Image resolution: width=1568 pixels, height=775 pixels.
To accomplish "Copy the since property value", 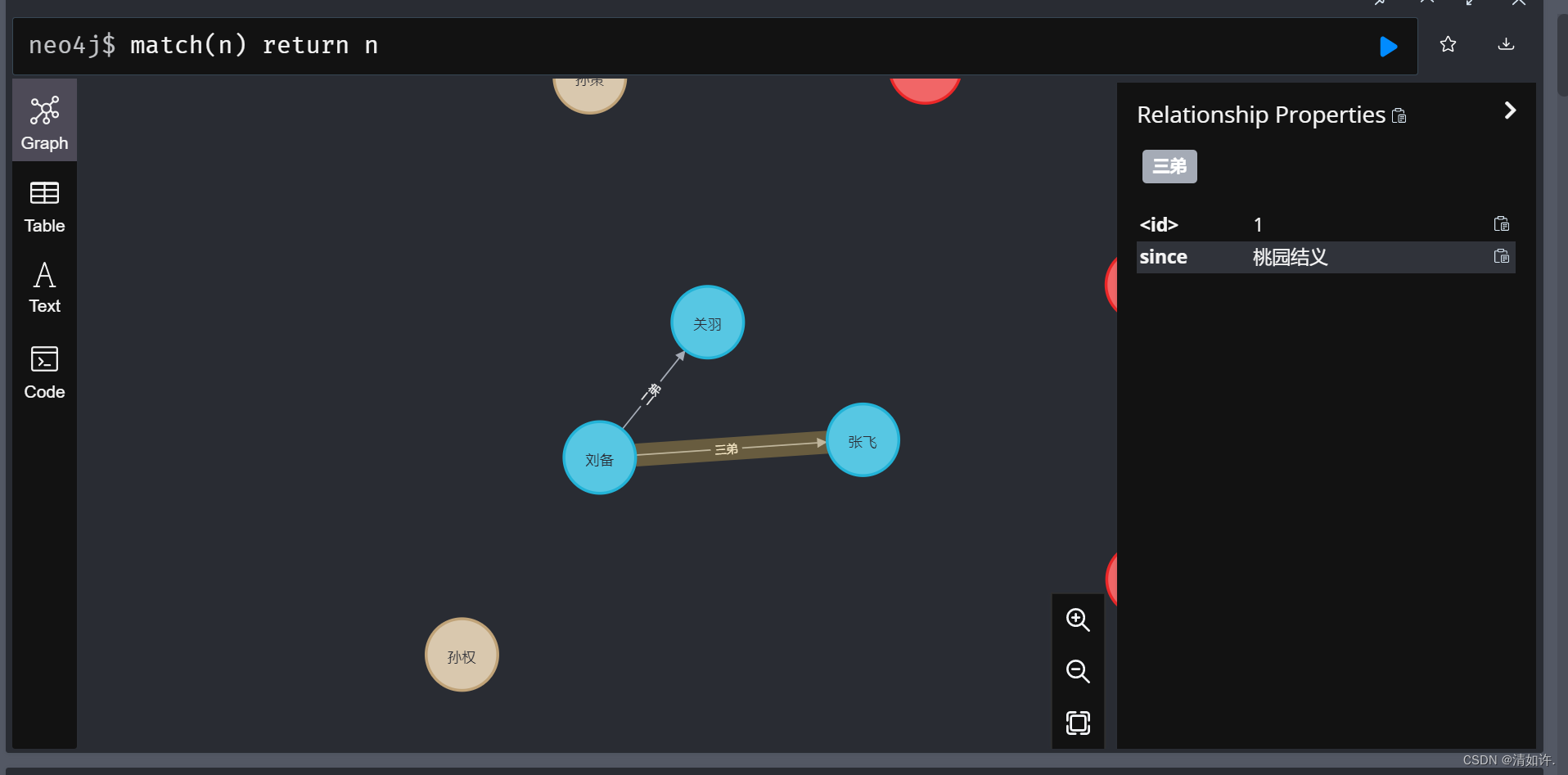I will [x=1501, y=256].
